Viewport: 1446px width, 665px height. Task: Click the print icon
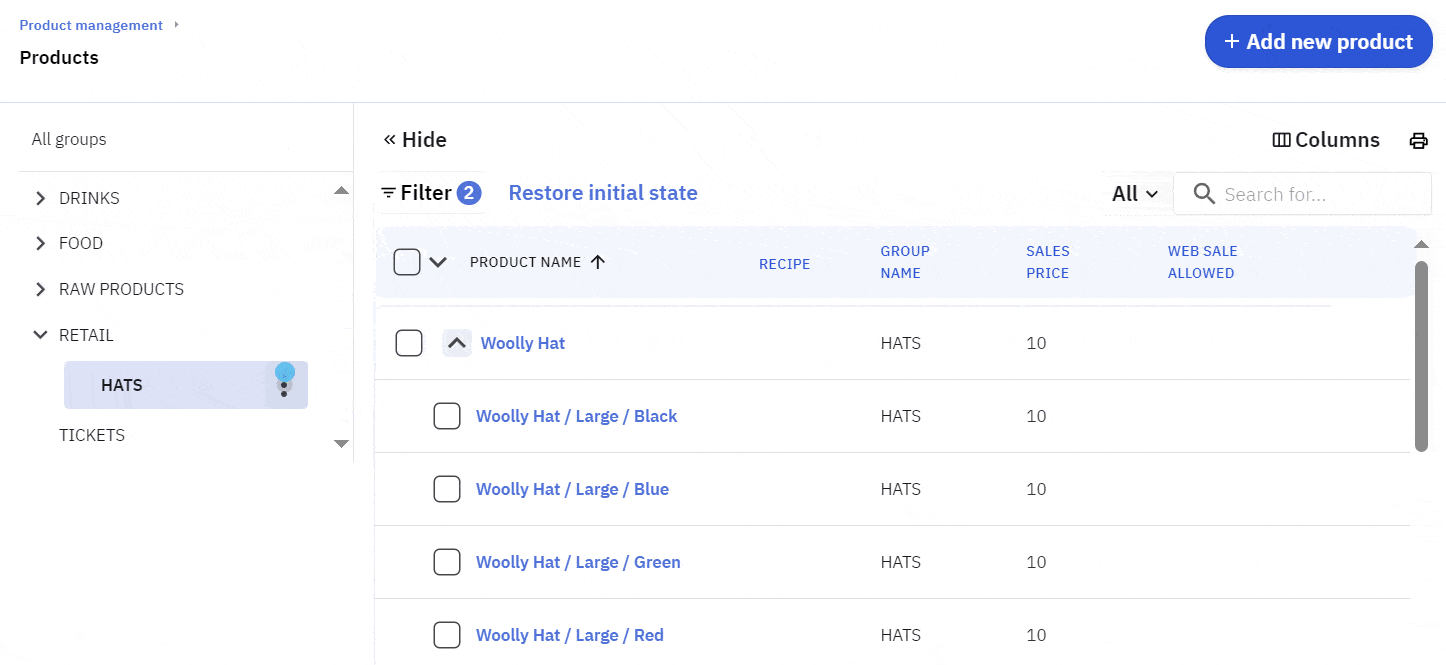[1418, 141]
